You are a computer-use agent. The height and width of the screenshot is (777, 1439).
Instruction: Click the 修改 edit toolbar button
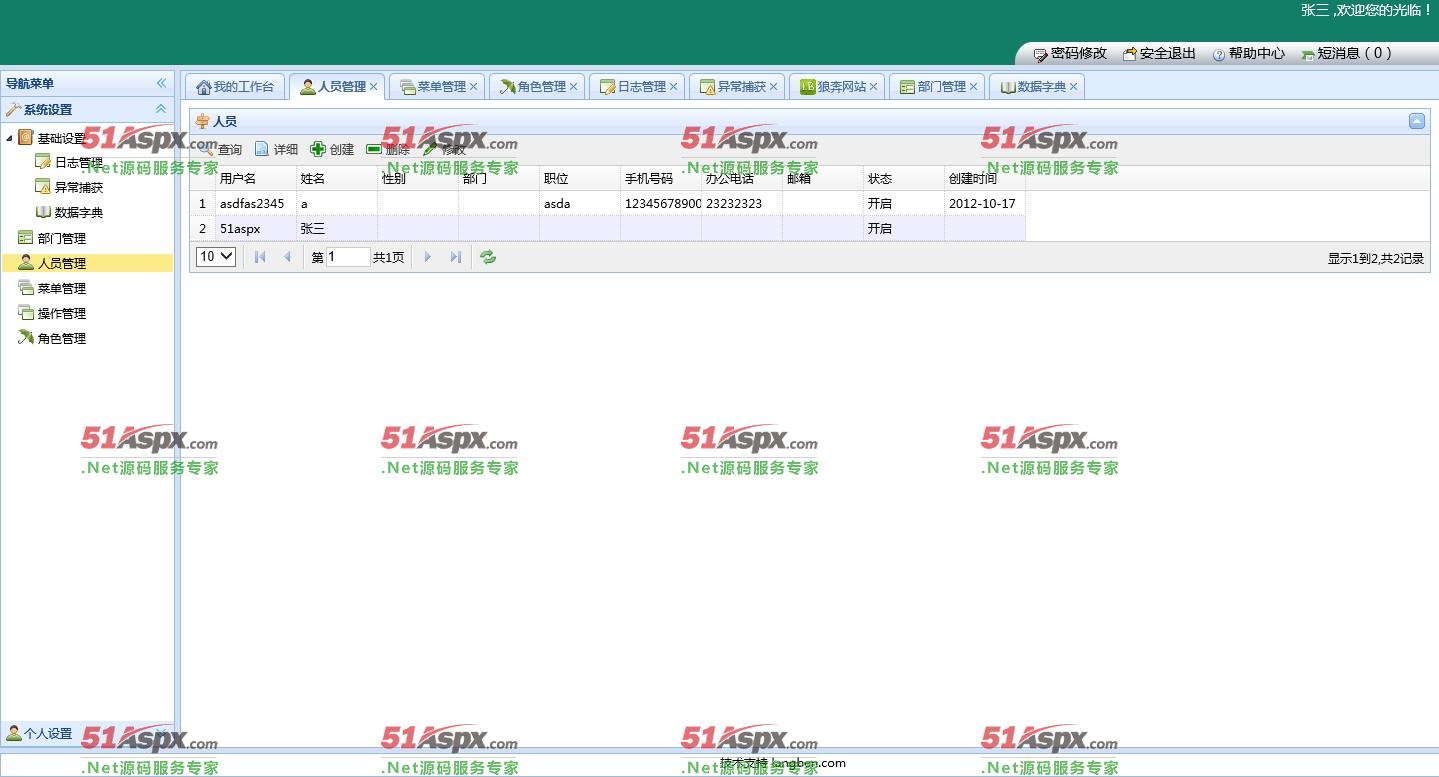444,150
